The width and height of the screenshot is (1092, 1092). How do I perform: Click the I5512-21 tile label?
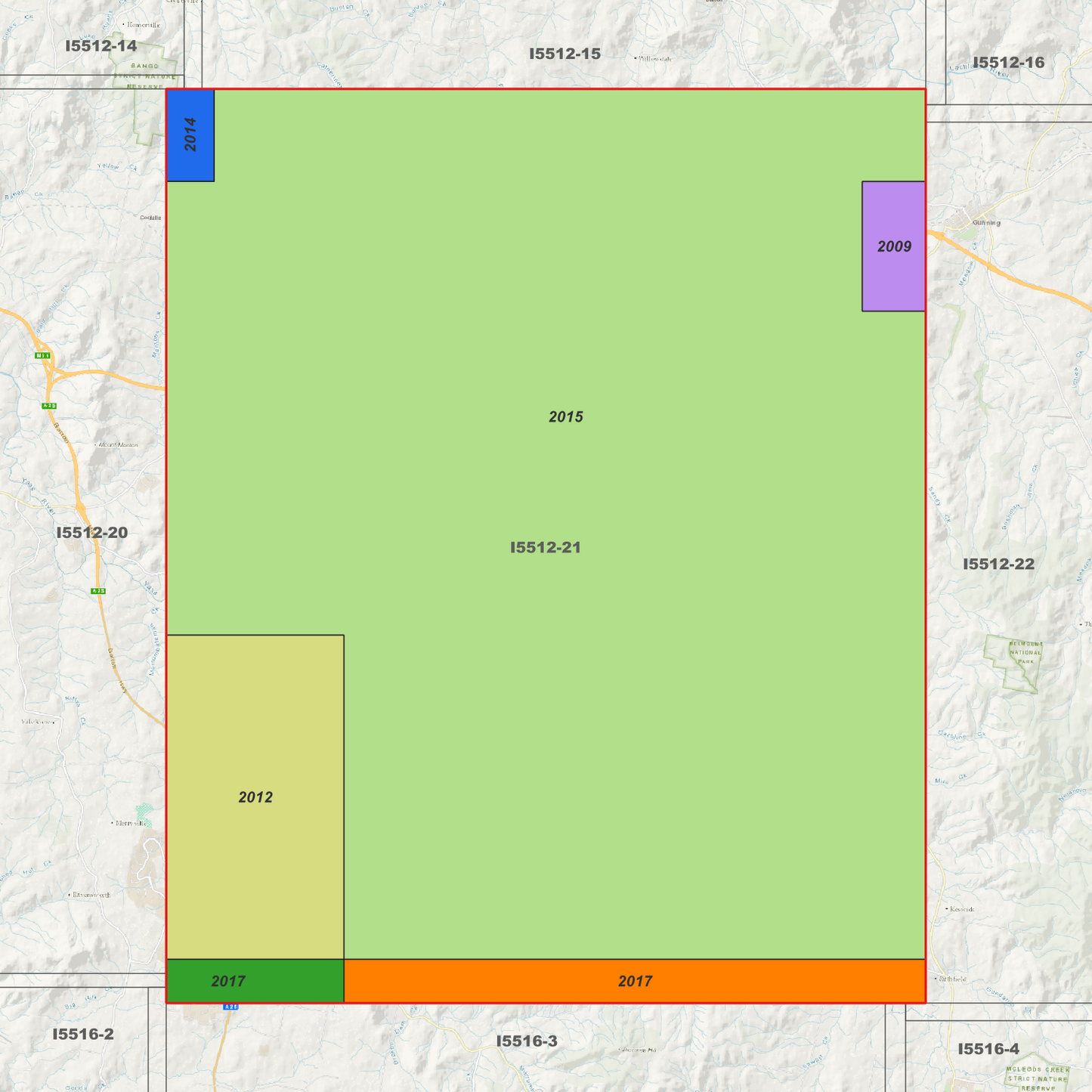[x=546, y=547]
